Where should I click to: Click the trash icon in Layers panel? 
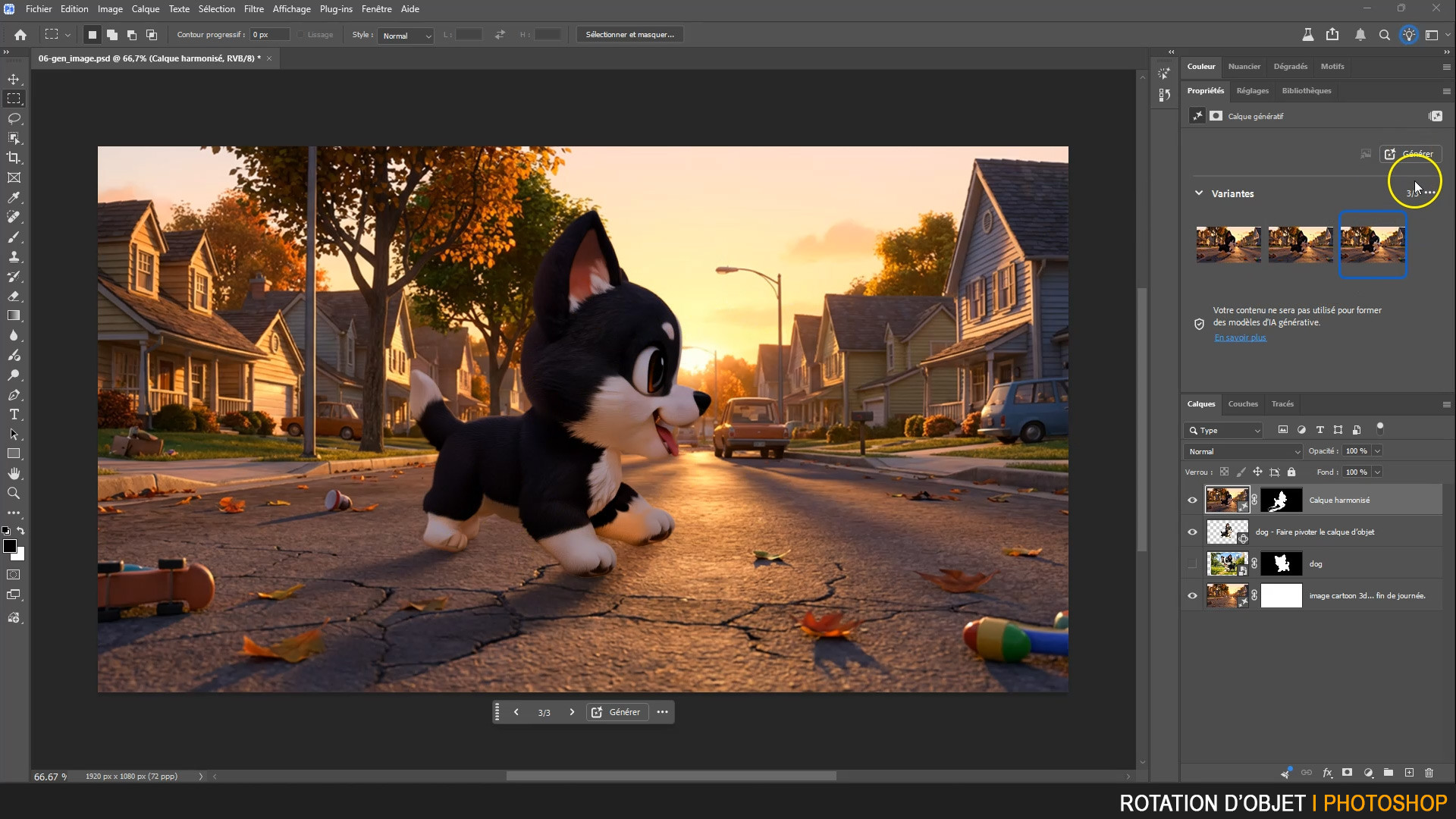click(x=1429, y=773)
